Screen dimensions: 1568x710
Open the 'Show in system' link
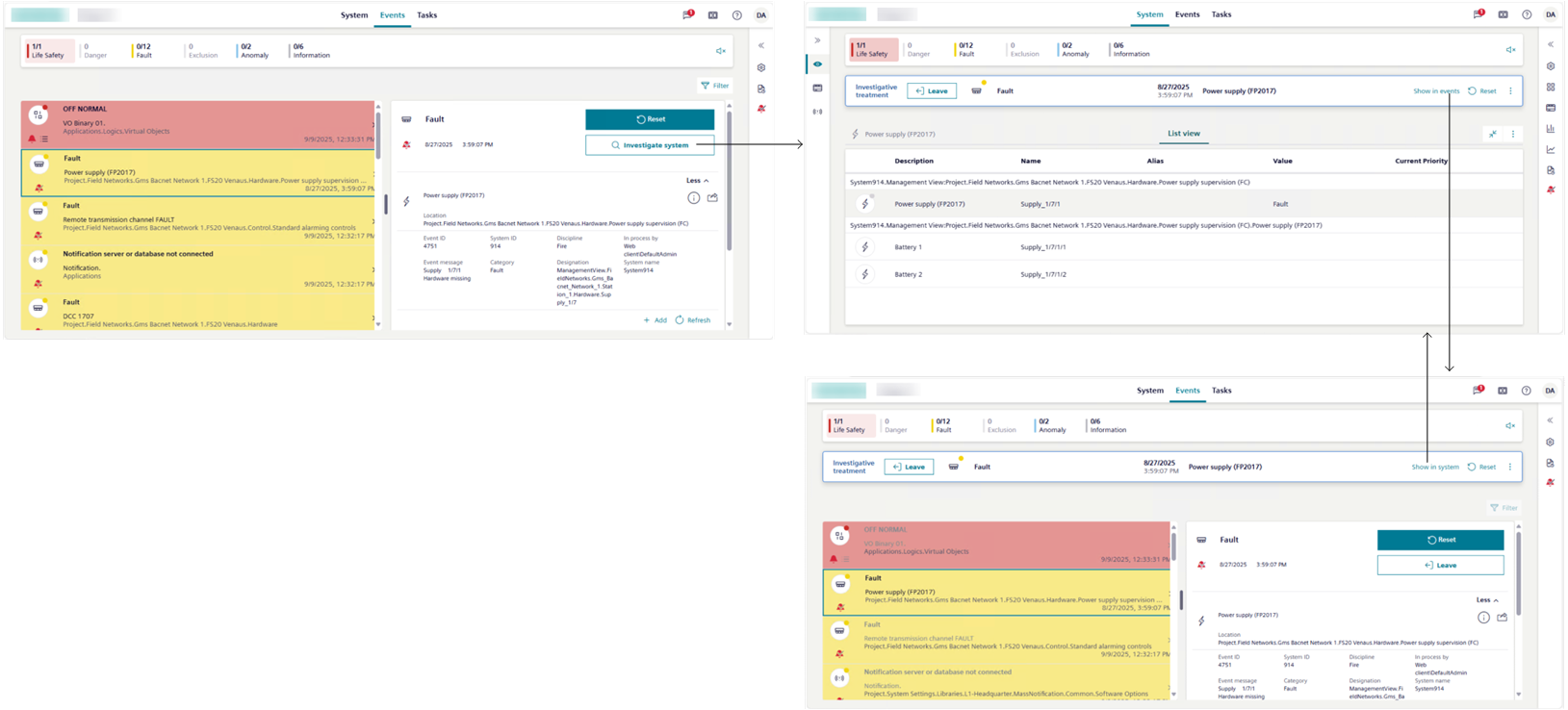point(1434,467)
